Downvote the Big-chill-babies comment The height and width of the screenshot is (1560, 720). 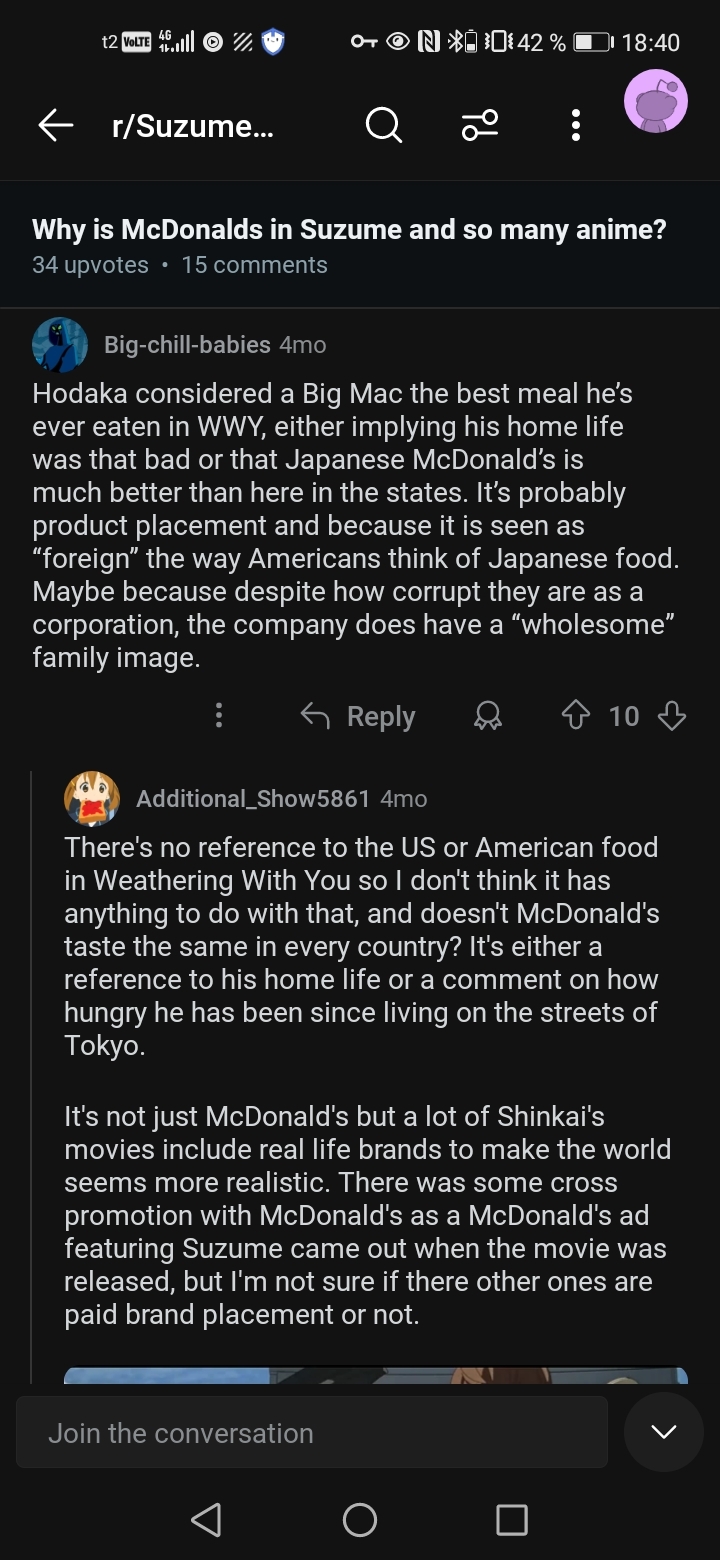tap(672, 716)
